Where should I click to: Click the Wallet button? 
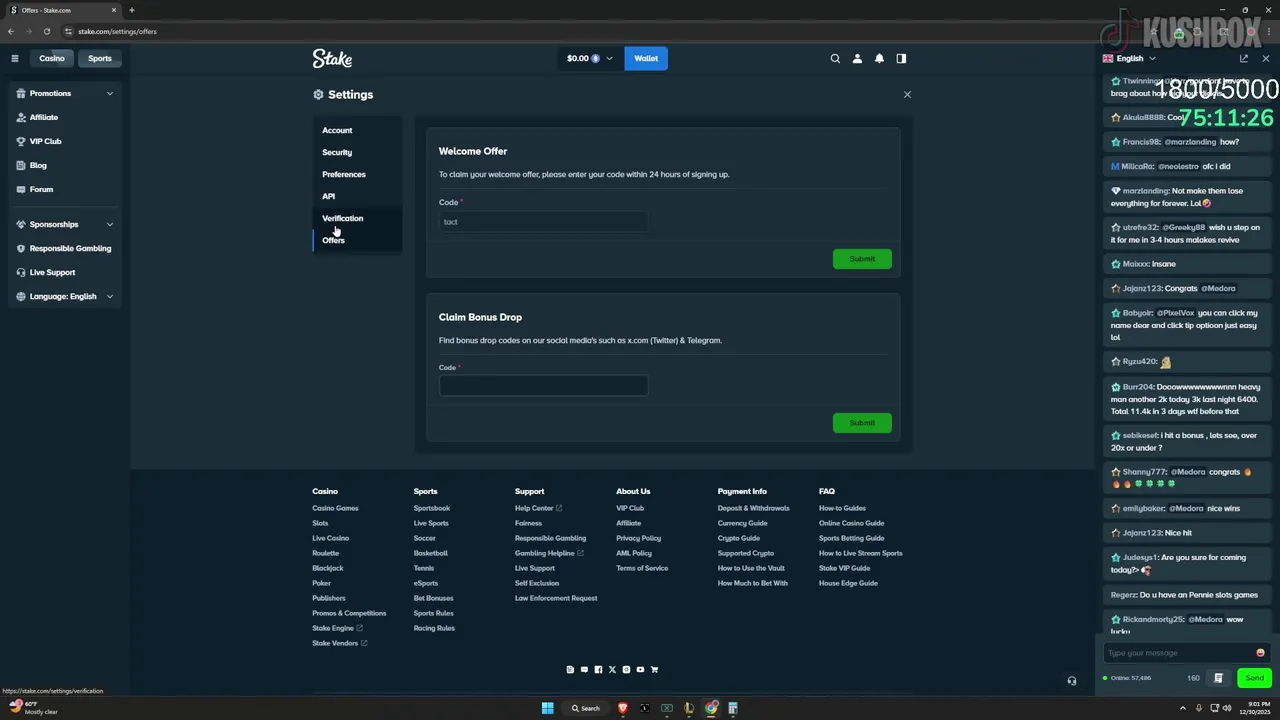[646, 59]
